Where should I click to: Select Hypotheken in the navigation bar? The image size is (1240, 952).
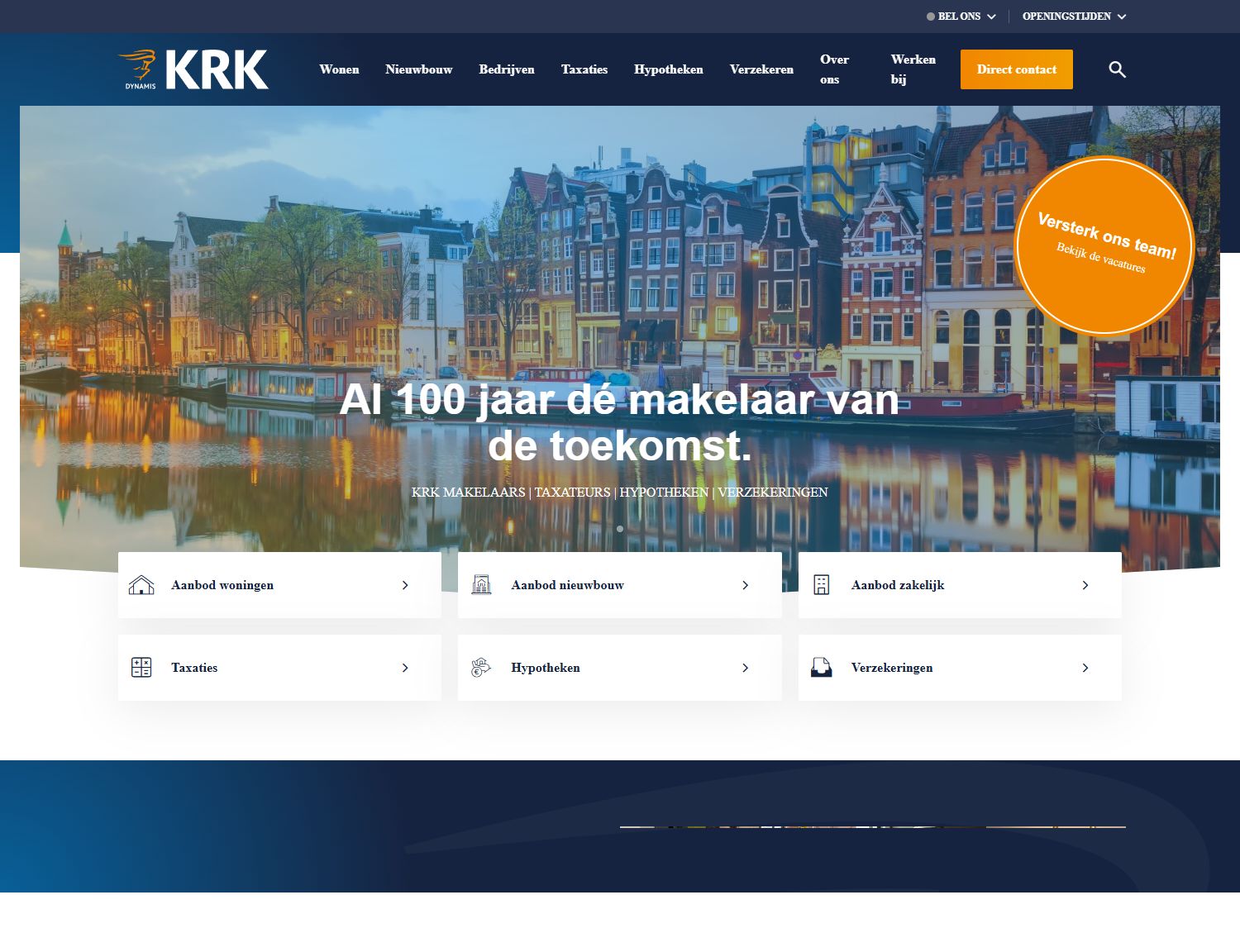click(x=668, y=69)
